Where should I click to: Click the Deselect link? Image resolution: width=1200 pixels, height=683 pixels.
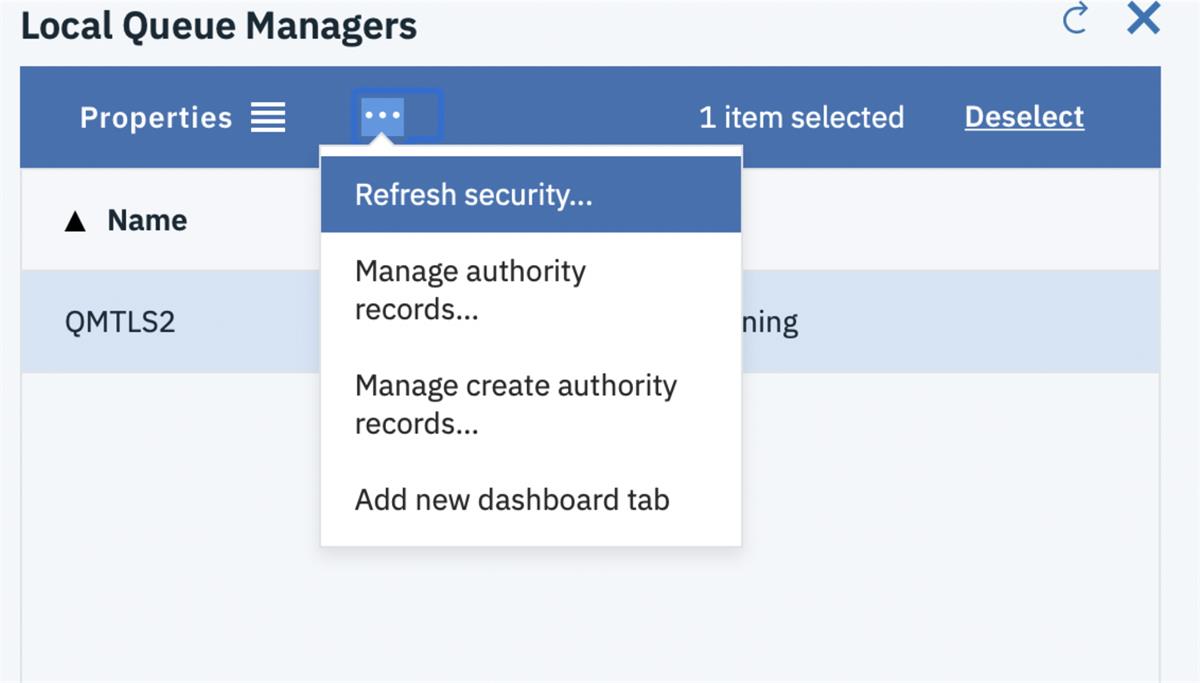tap(1023, 117)
